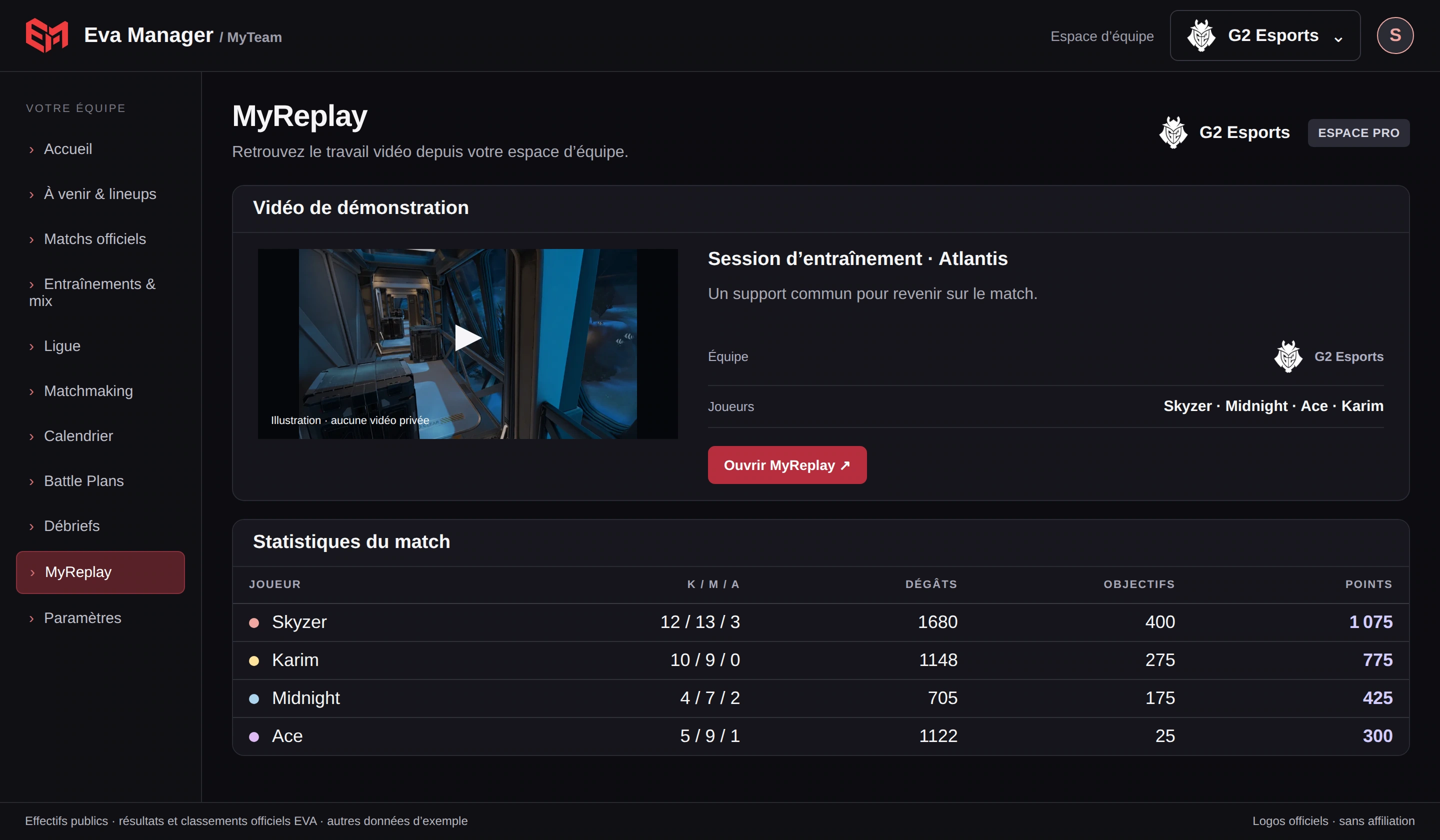Viewport: 1440px width, 840px height.
Task: Click the Eva Manager red logo icon
Action: tap(47, 35)
